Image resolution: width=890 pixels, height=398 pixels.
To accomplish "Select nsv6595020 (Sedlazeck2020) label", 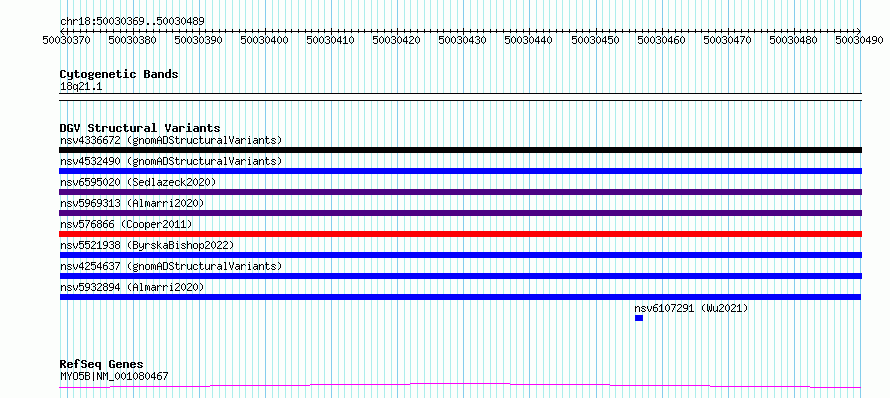I will click(138, 182).
